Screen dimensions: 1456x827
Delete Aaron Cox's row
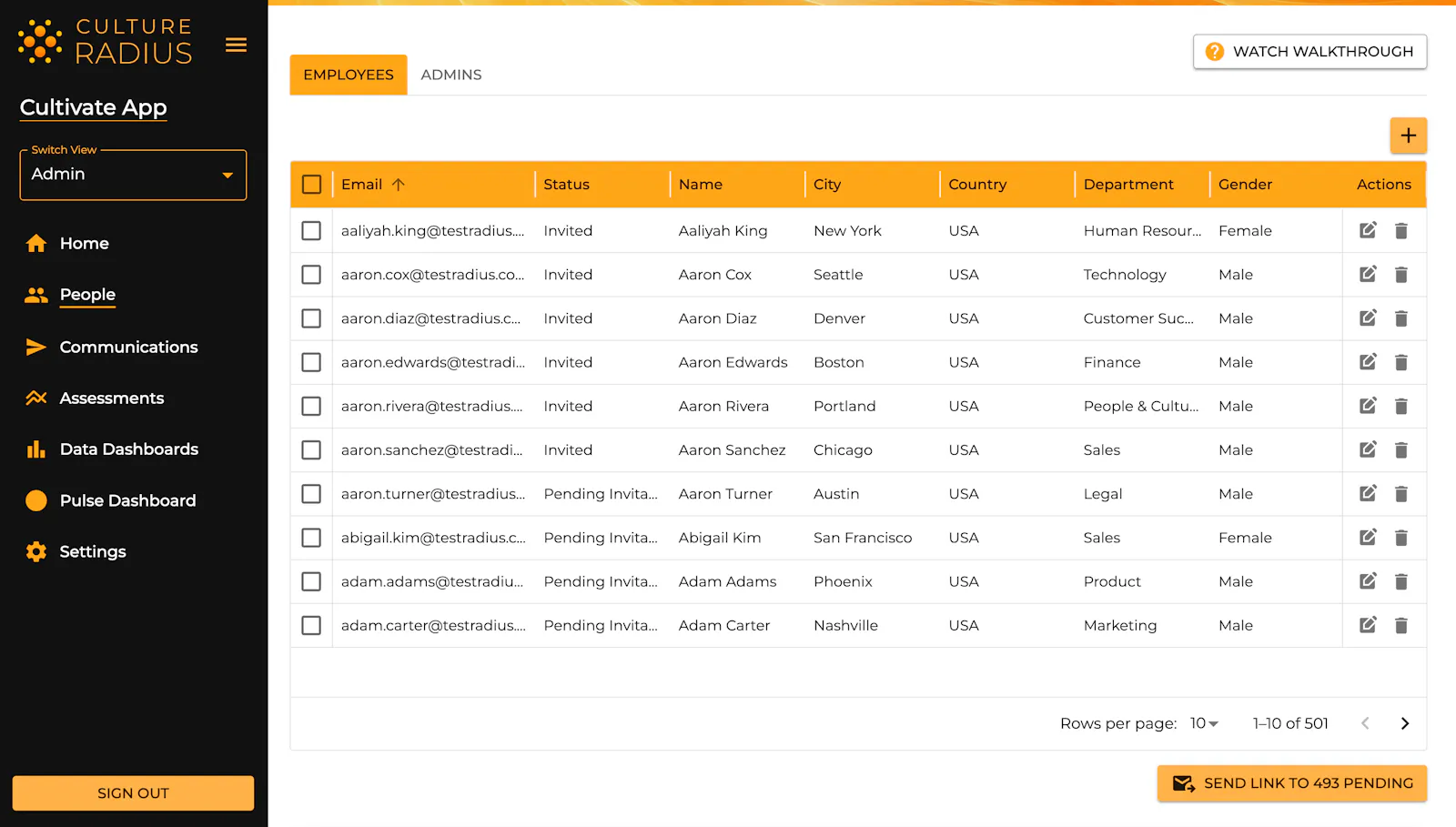tap(1401, 275)
